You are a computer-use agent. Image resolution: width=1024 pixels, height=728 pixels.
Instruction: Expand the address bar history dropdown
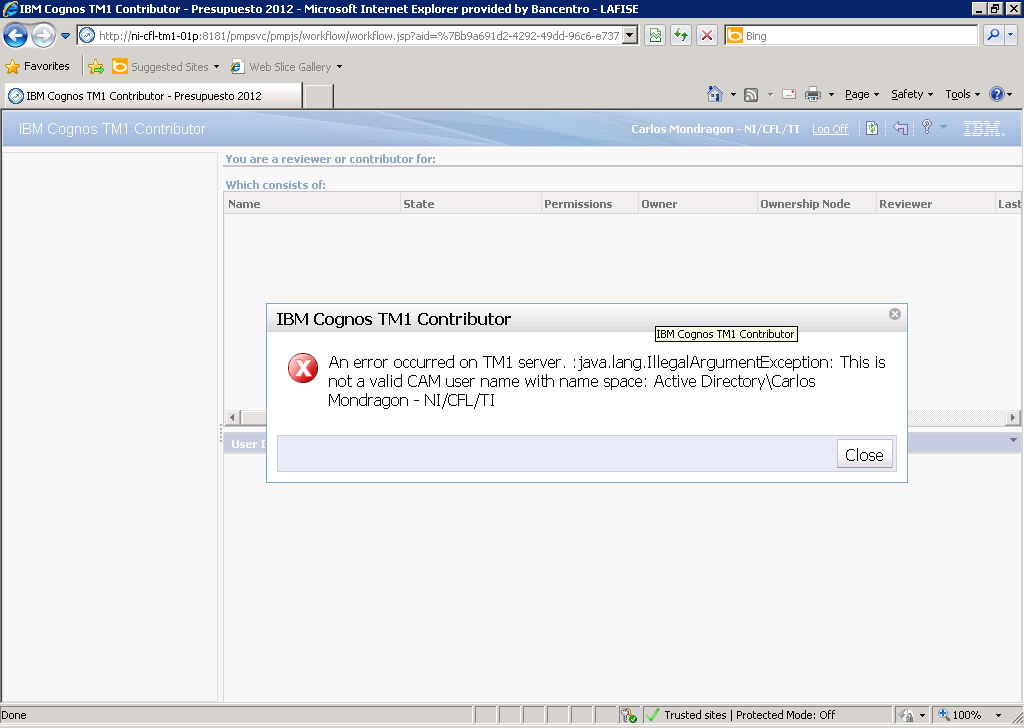630,36
